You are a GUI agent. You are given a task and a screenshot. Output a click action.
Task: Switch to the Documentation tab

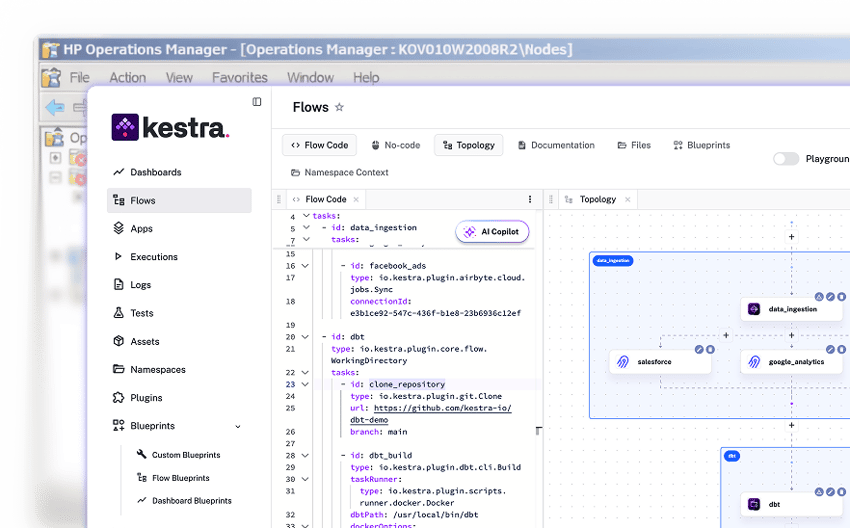[556, 145]
